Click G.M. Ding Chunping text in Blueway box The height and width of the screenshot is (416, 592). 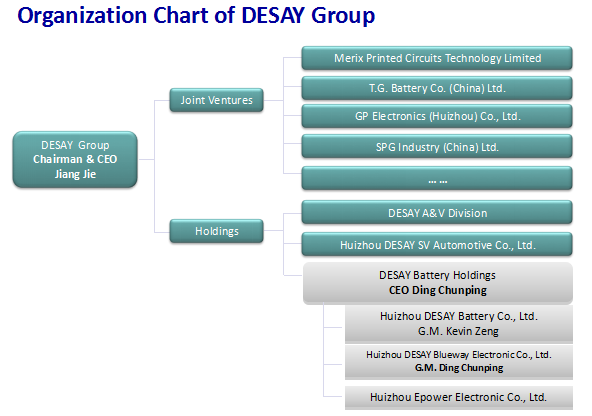[x=459, y=368]
